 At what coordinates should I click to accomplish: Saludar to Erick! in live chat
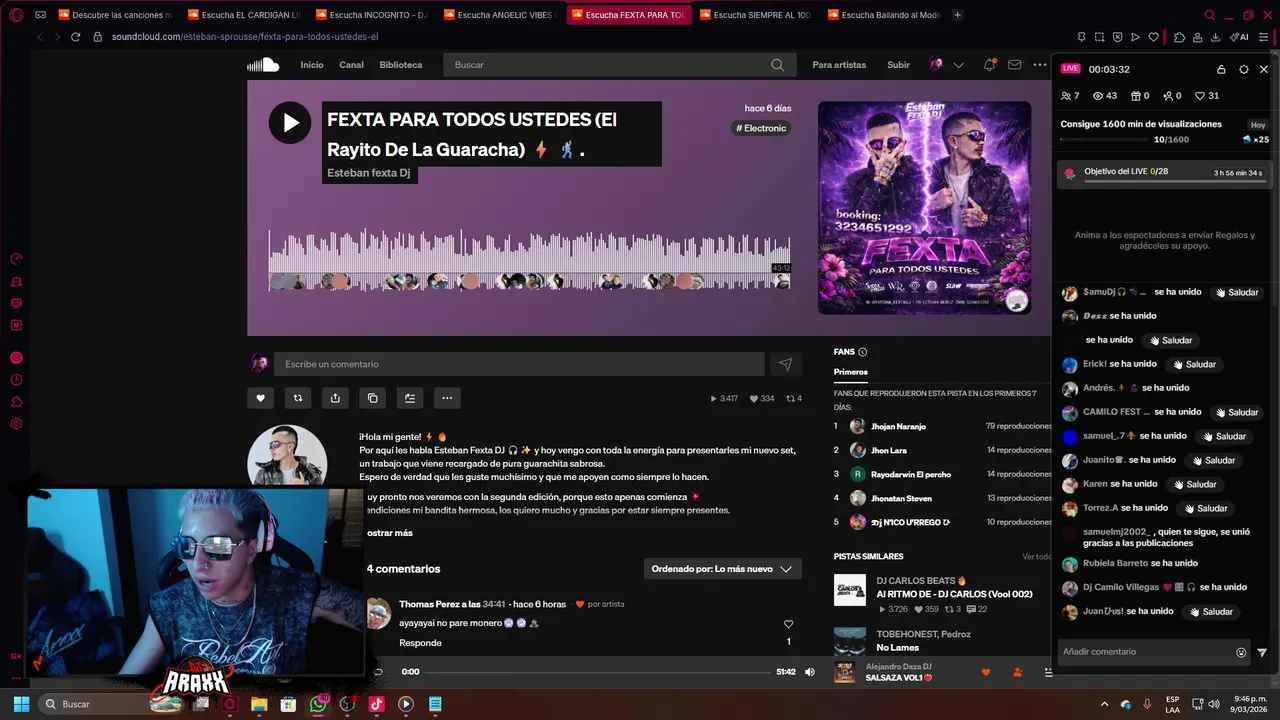click(1194, 364)
